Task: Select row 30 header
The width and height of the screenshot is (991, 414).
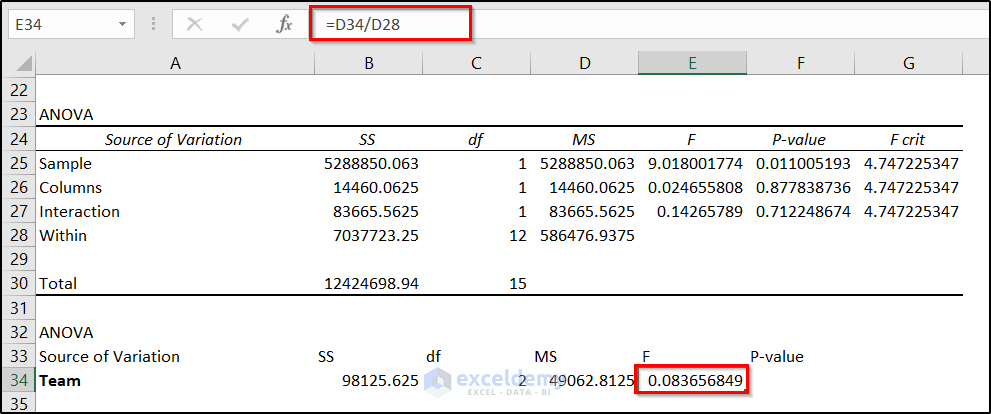Action: click(x=20, y=283)
